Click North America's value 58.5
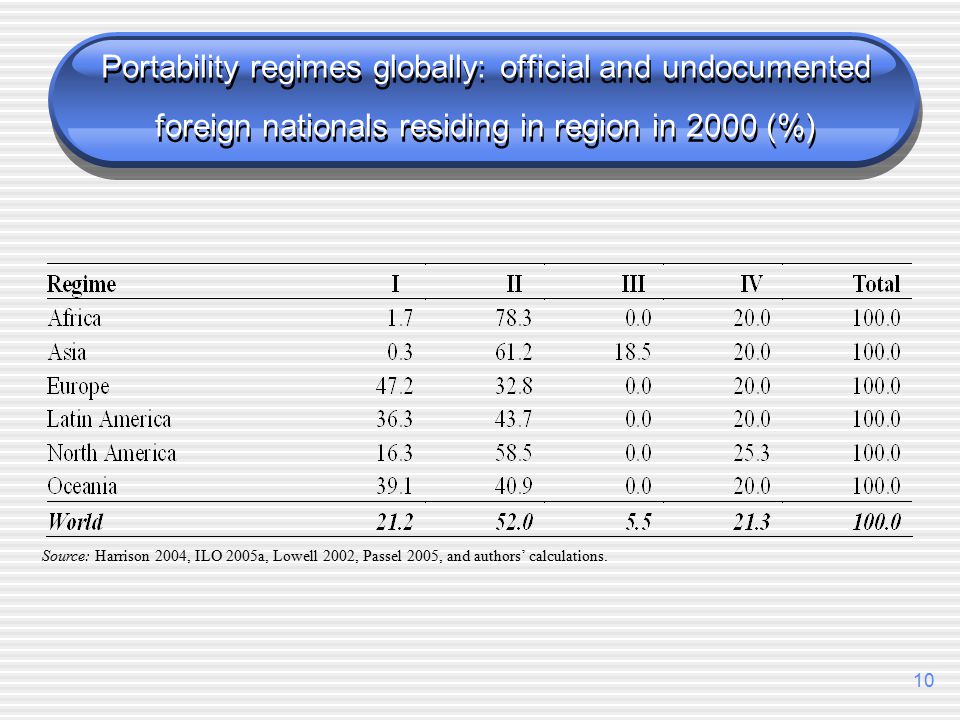The width and height of the screenshot is (960, 720). pyautogui.click(x=514, y=453)
